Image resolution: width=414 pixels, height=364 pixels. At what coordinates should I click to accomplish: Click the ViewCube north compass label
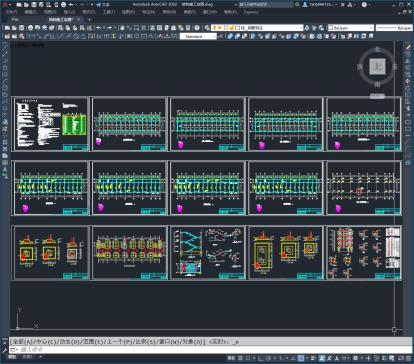tap(377, 49)
